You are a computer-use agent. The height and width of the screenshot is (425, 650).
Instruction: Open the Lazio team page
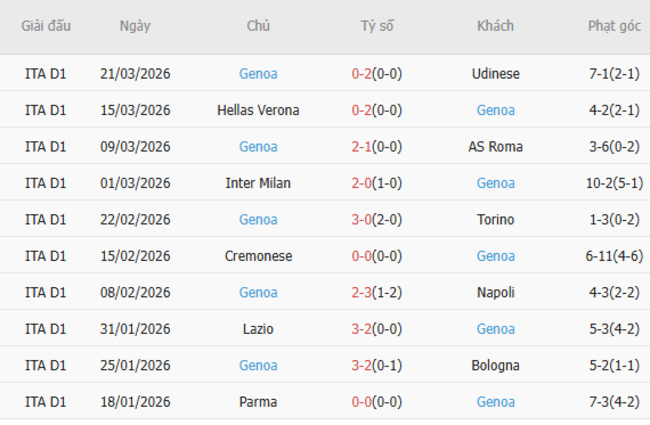[x=258, y=329]
